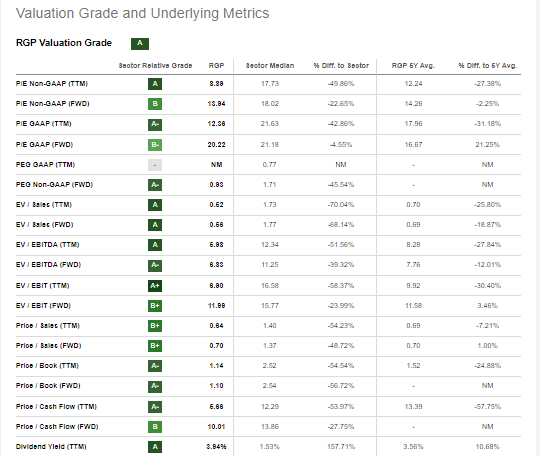
Task: Click RGP value 10.01 for Price / Cash Flow
Action: coord(216,427)
